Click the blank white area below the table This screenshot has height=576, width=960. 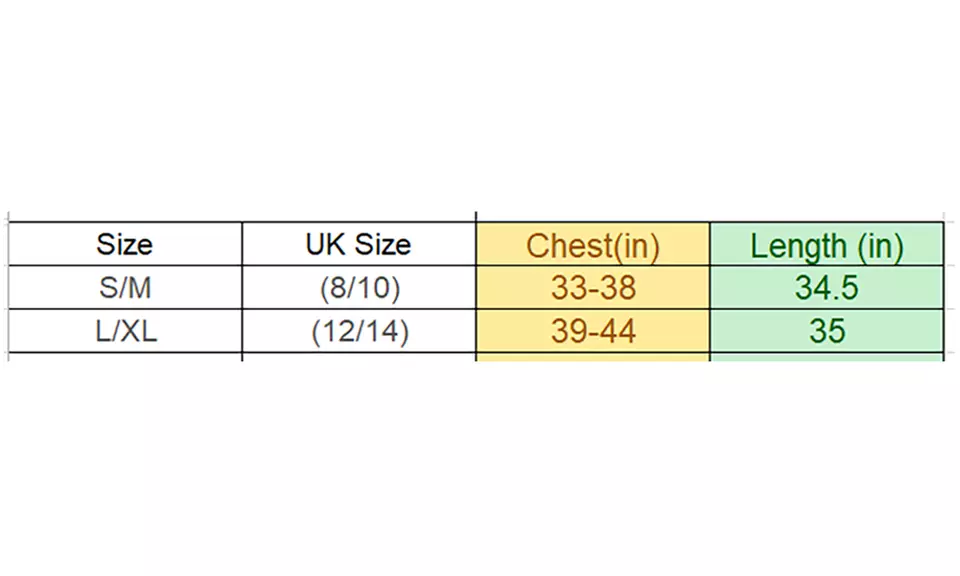(480, 470)
